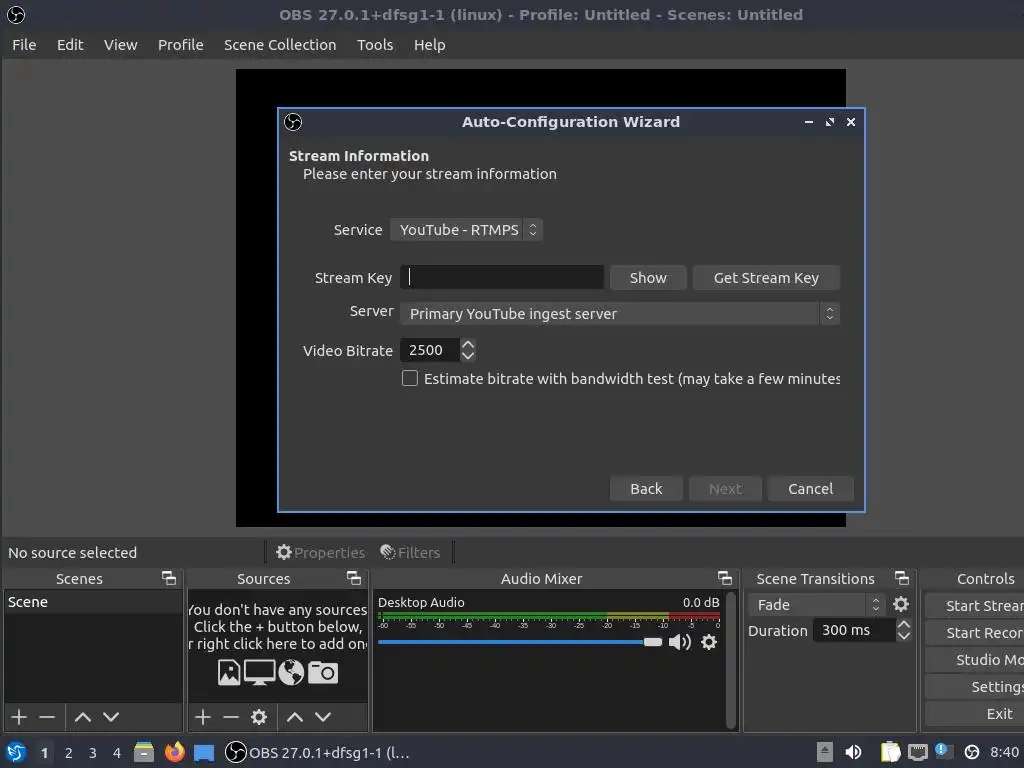Click the Studio Mode button
The image size is (1024, 768).
pyautogui.click(x=974, y=660)
